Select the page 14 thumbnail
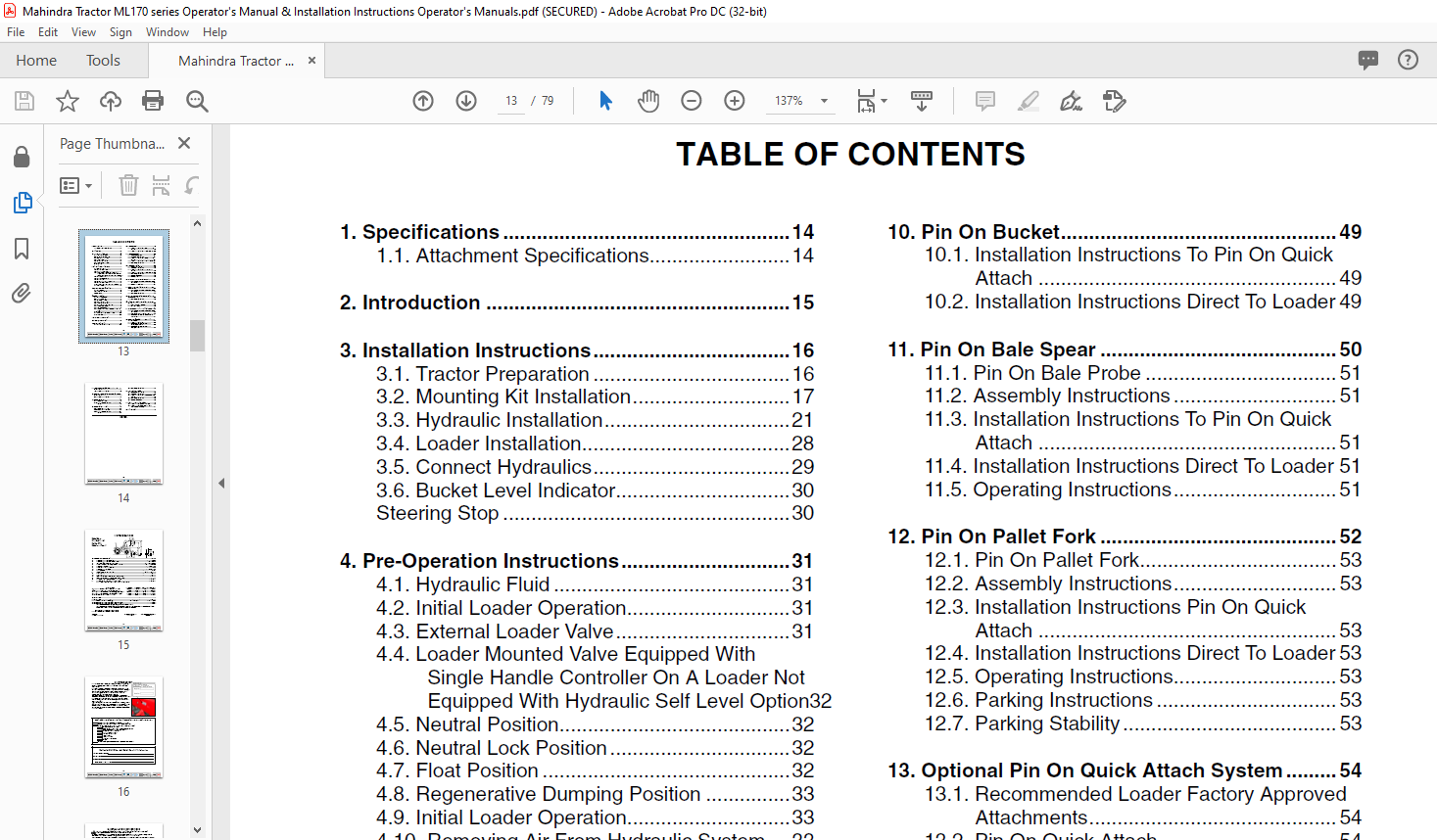1437x840 pixels. click(x=123, y=434)
